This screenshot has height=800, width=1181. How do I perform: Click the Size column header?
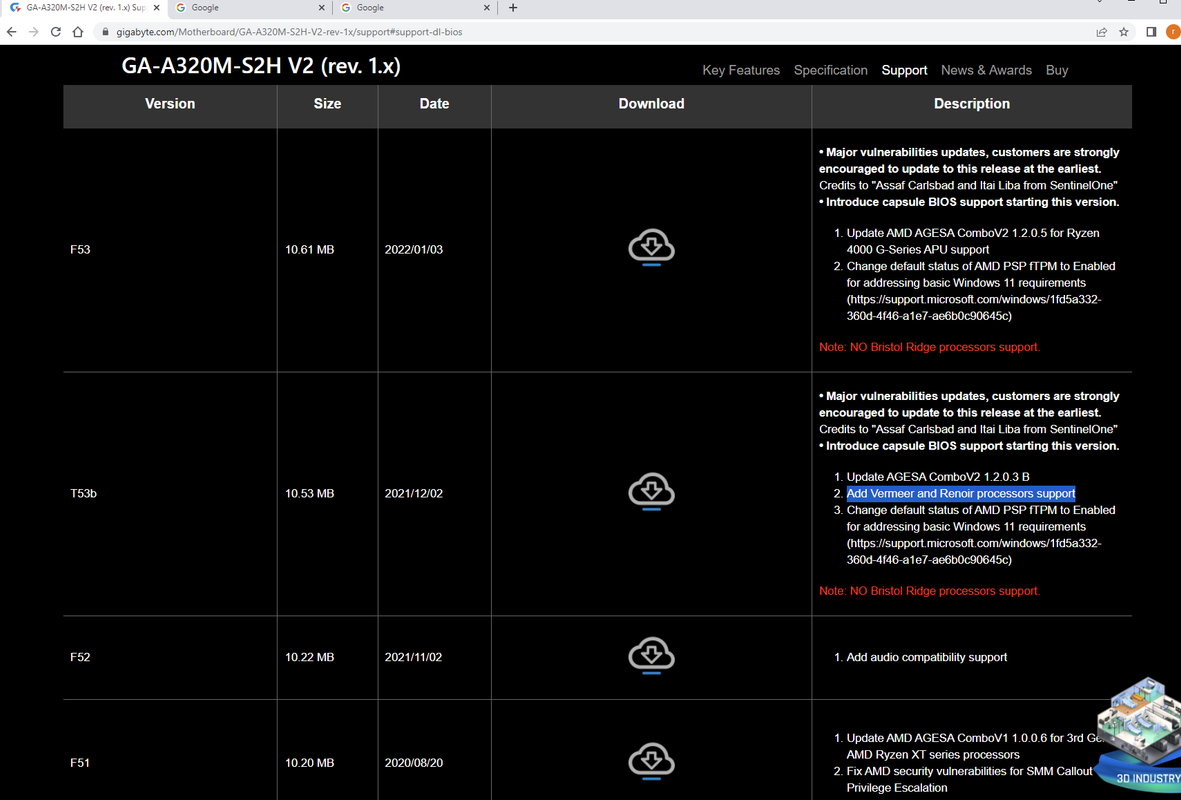pyautogui.click(x=327, y=104)
